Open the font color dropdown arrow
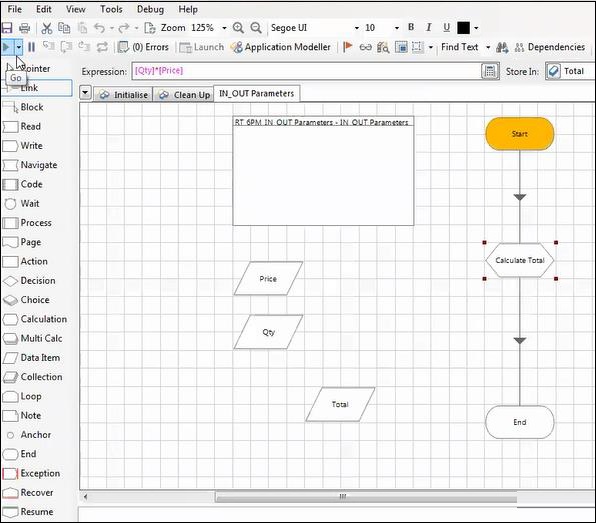The height and width of the screenshot is (523, 596). click(476, 28)
